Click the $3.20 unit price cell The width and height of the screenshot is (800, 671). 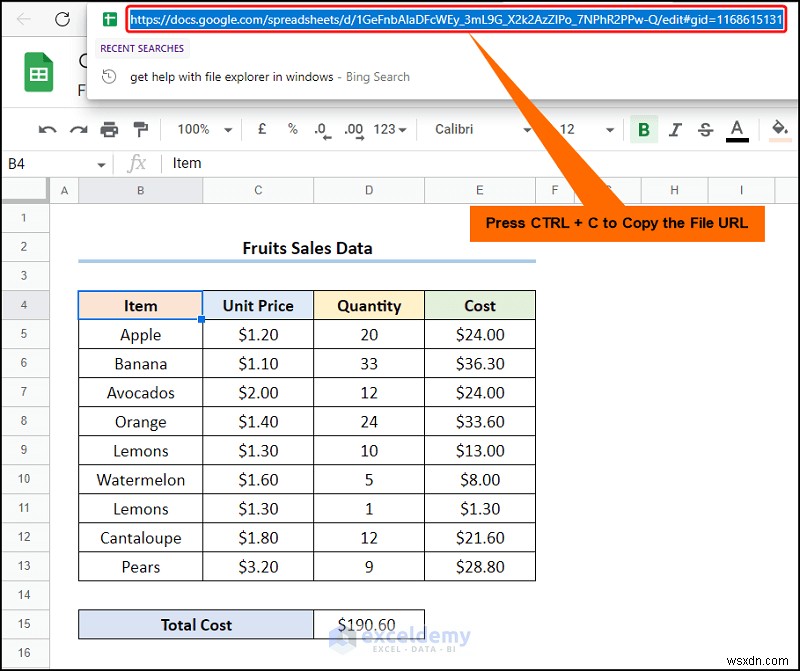(x=258, y=567)
